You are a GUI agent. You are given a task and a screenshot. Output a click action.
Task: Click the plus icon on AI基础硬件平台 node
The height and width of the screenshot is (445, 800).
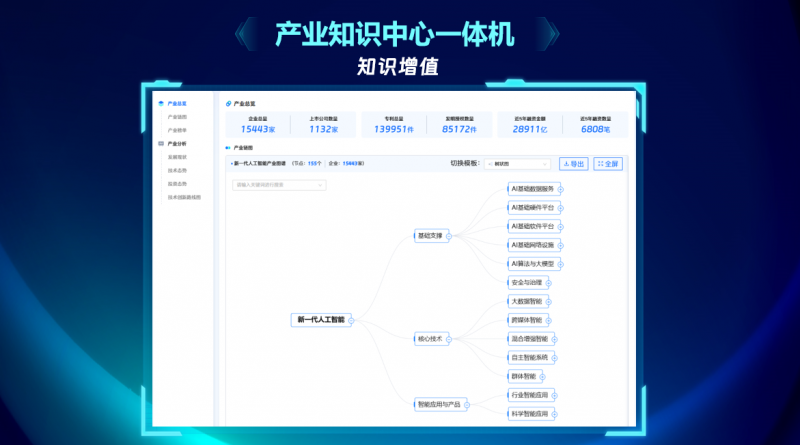click(562, 208)
